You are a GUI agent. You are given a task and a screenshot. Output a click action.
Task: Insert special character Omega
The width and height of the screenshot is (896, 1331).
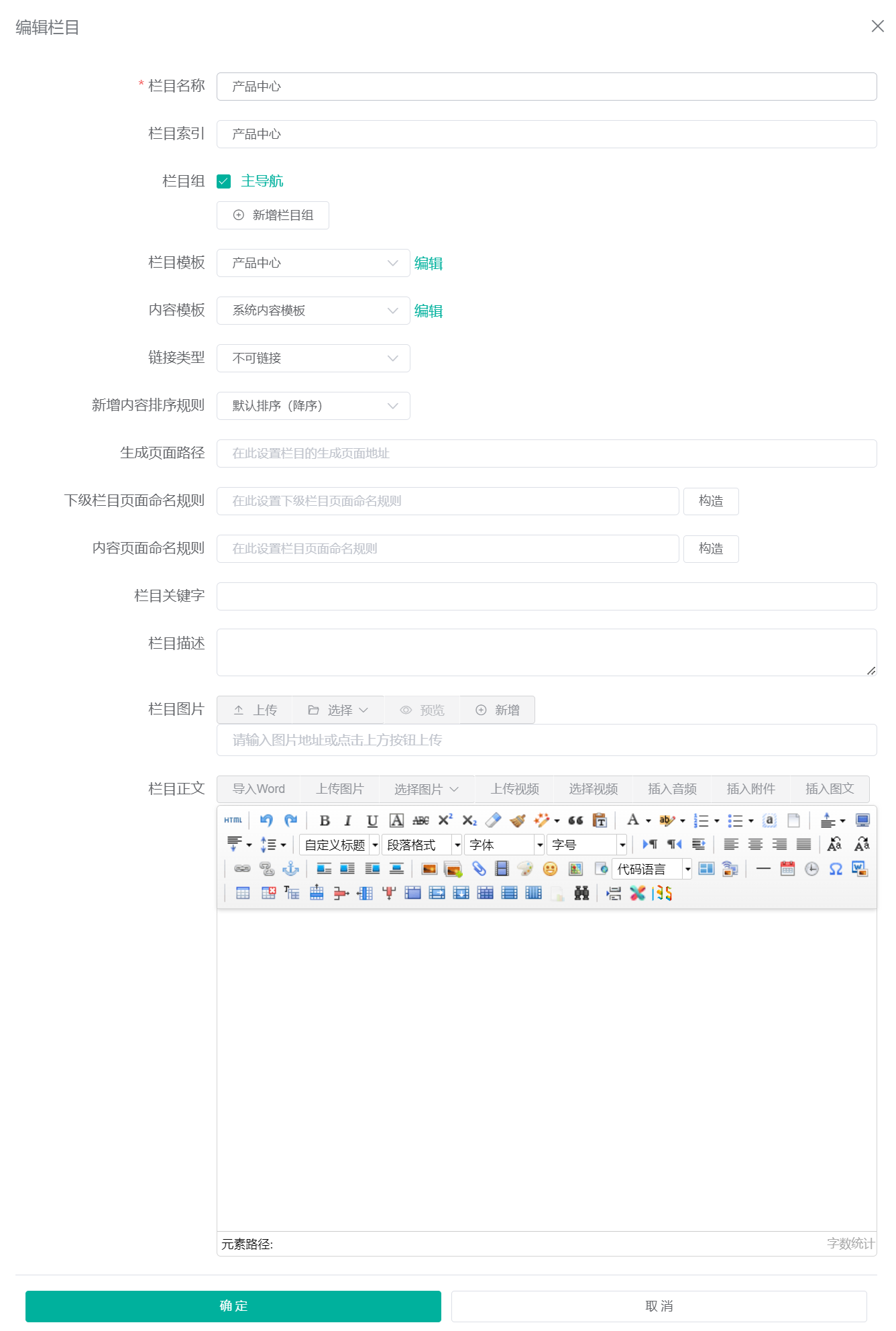pos(836,869)
